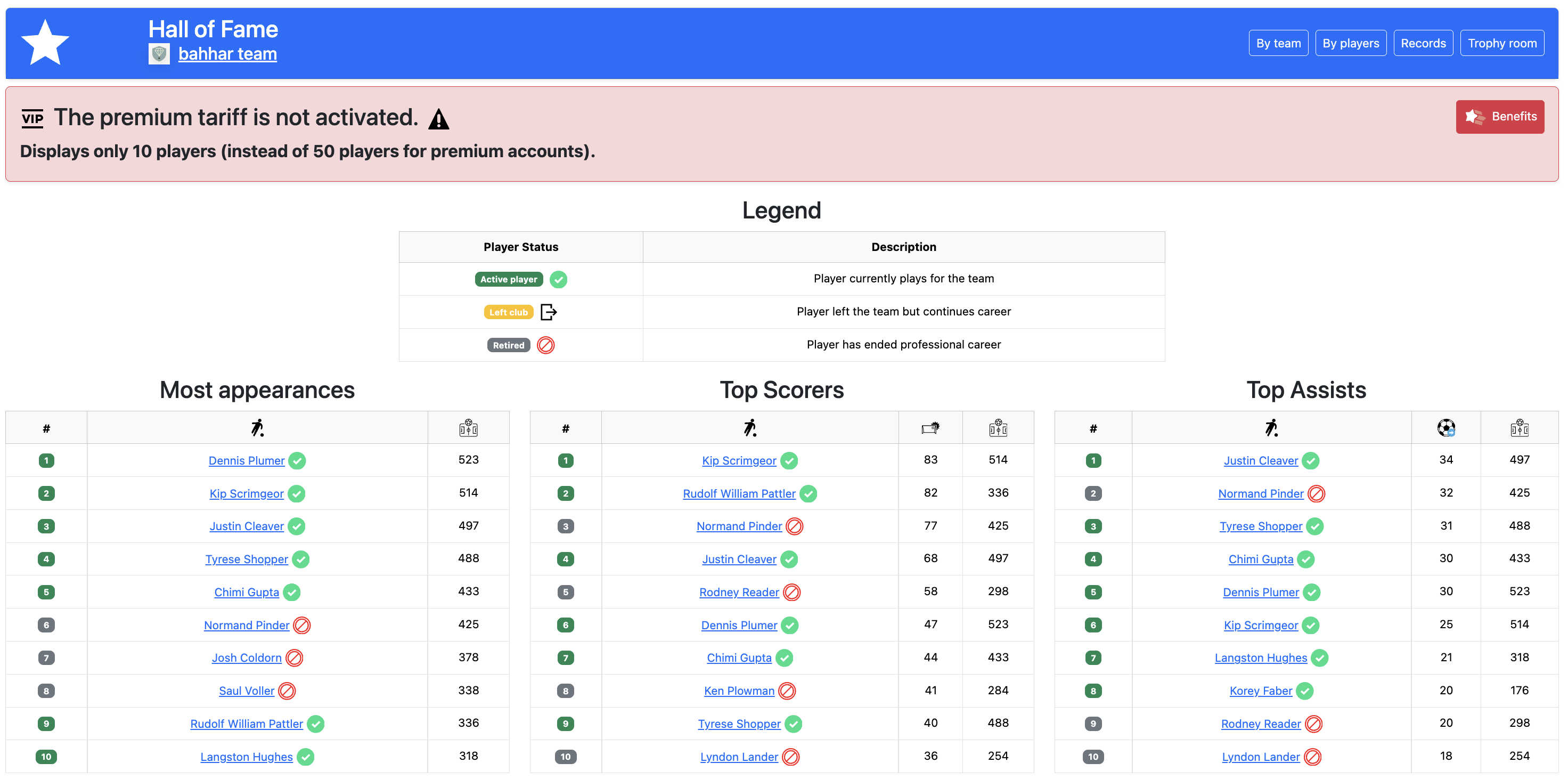Click the 83 goals value for Kip Scrimgeor
This screenshot has width=1568, height=779.
pos(930,460)
